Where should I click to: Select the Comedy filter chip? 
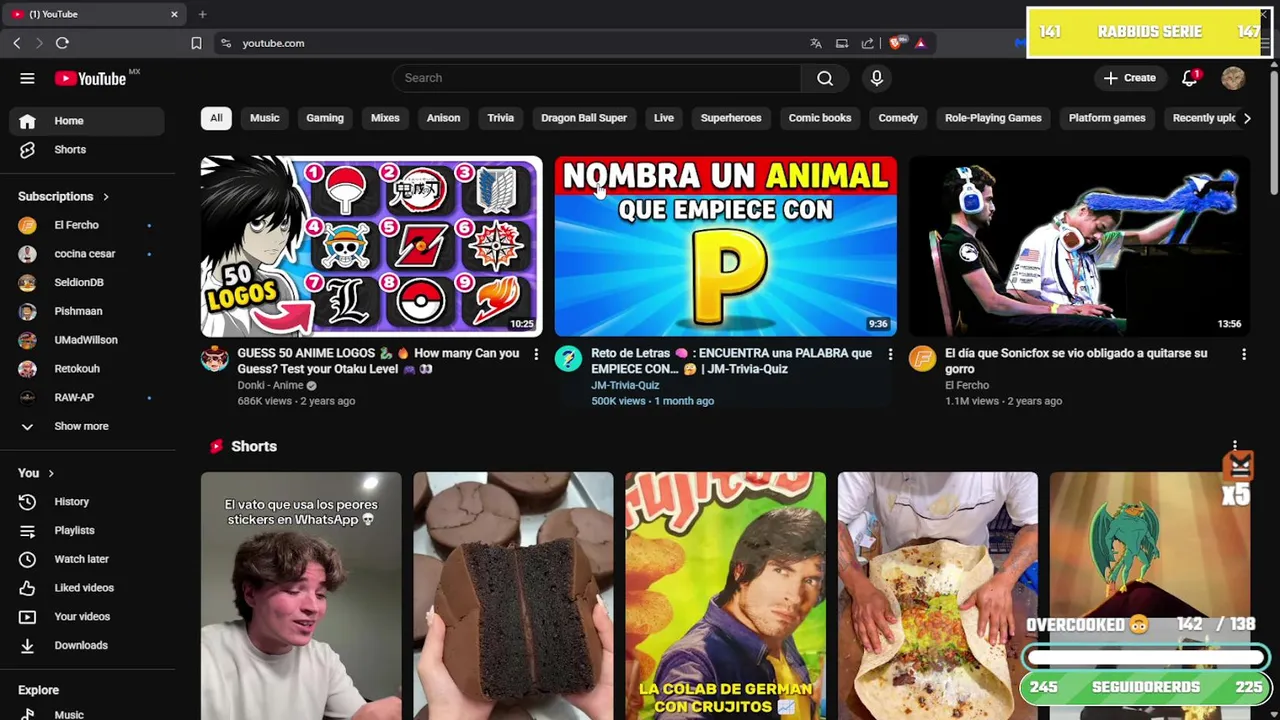(898, 118)
